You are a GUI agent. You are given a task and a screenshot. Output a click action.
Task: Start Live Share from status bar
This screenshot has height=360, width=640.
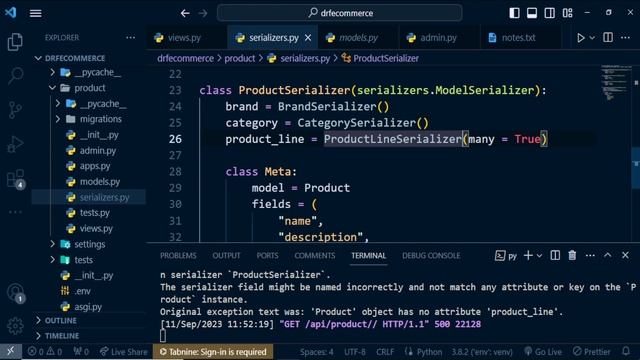pos(123,351)
